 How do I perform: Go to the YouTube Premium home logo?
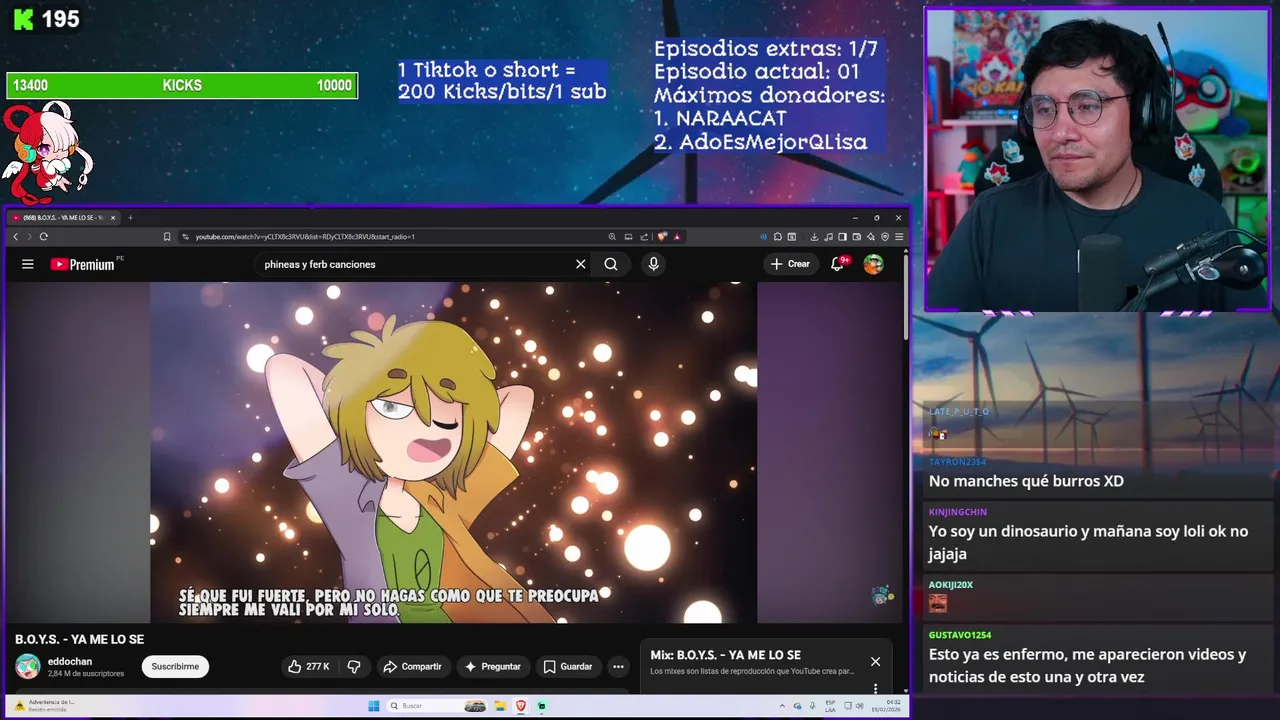coord(82,264)
